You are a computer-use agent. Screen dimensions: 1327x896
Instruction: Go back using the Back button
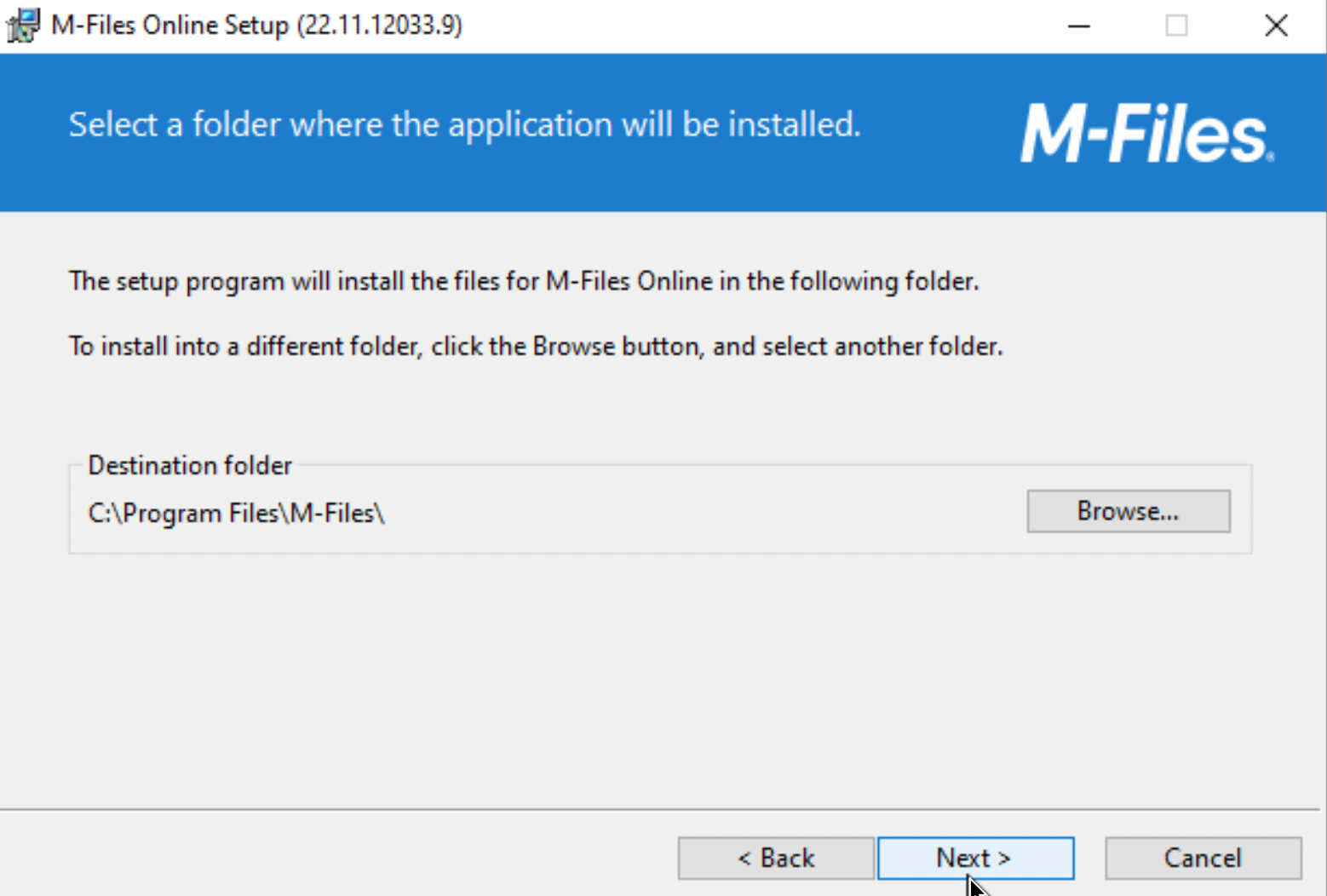pos(776,858)
